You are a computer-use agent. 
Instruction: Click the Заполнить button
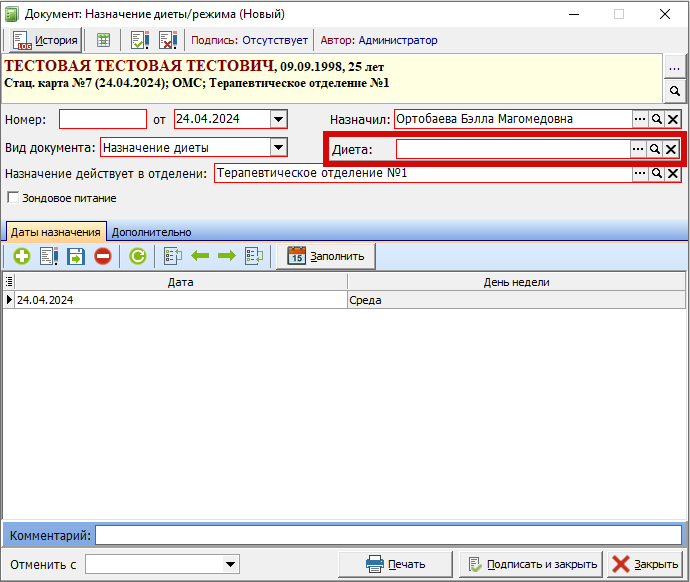tap(326, 256)
